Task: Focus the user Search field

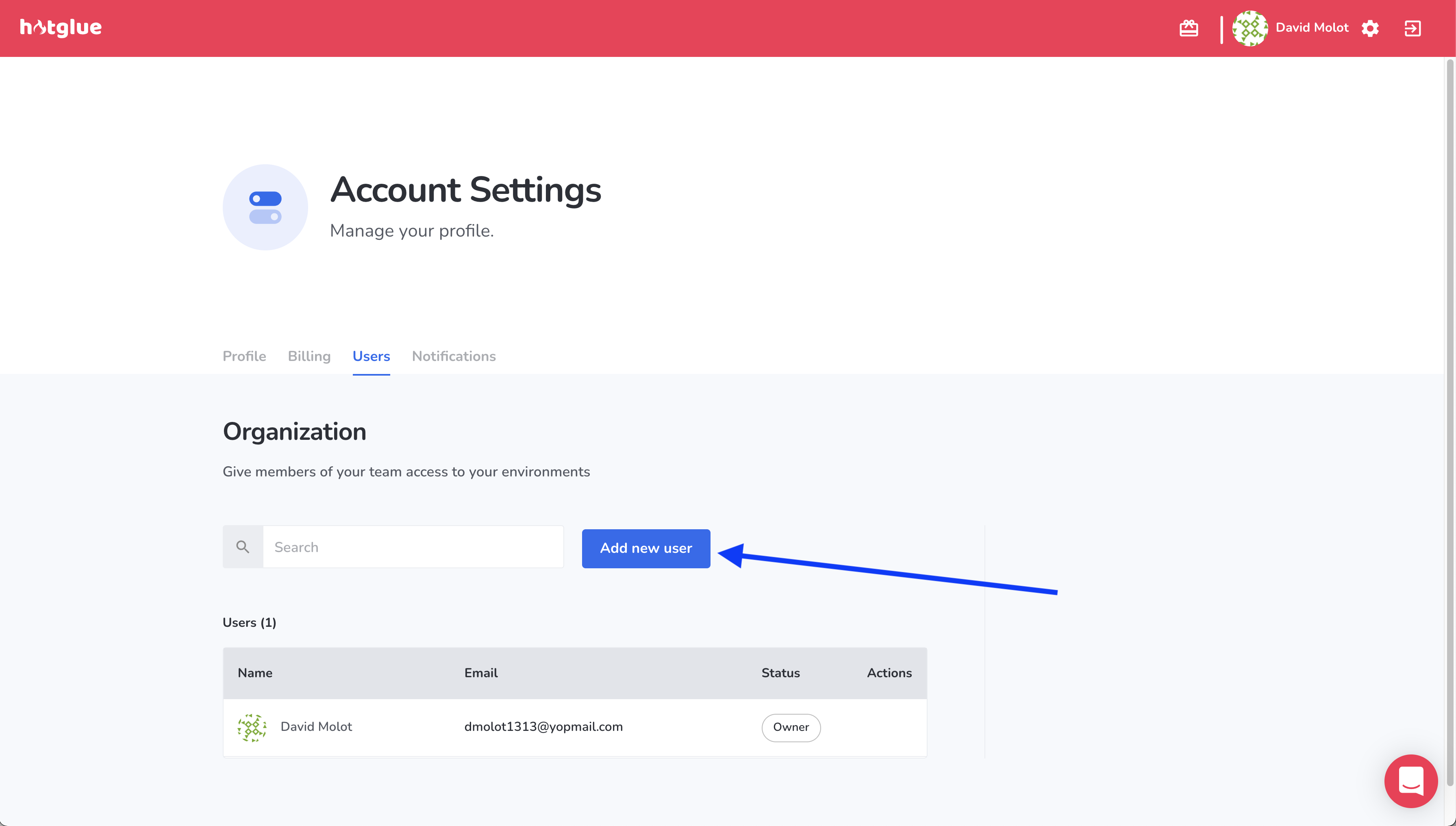Action: 413,547
